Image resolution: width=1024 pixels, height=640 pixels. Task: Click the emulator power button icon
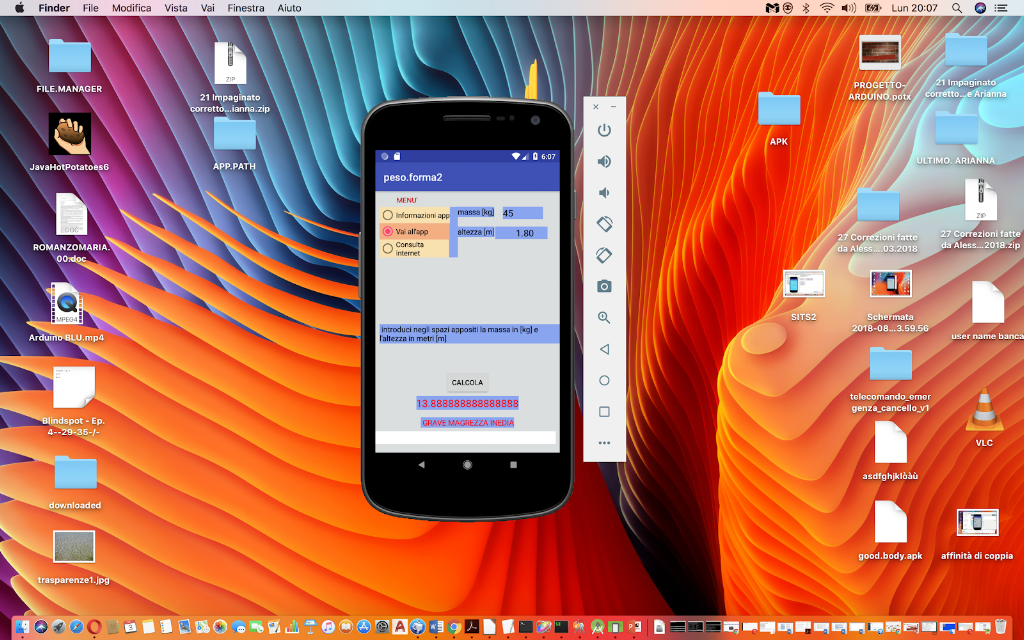604,130
